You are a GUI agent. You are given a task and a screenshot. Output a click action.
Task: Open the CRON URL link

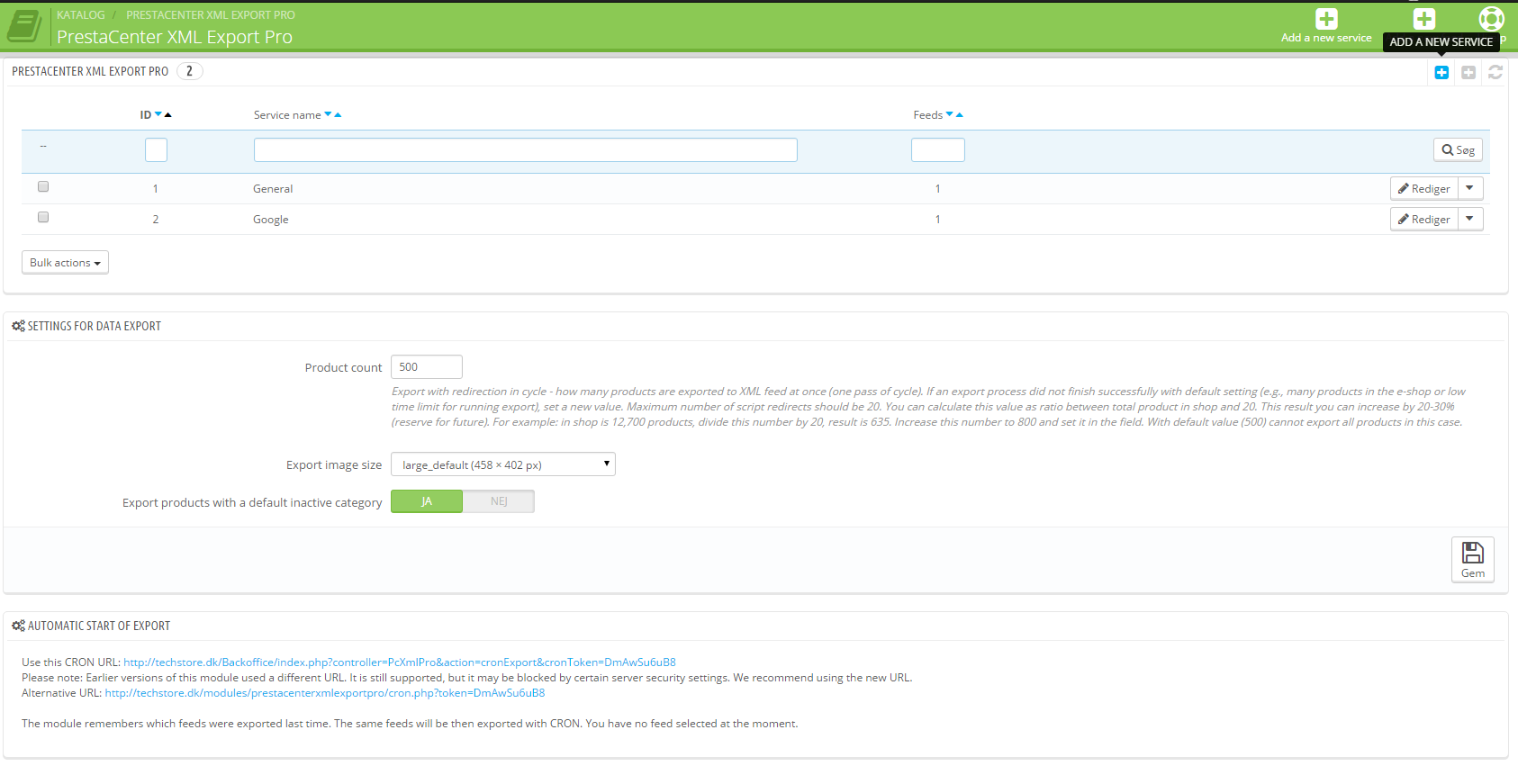coord(400,662)
